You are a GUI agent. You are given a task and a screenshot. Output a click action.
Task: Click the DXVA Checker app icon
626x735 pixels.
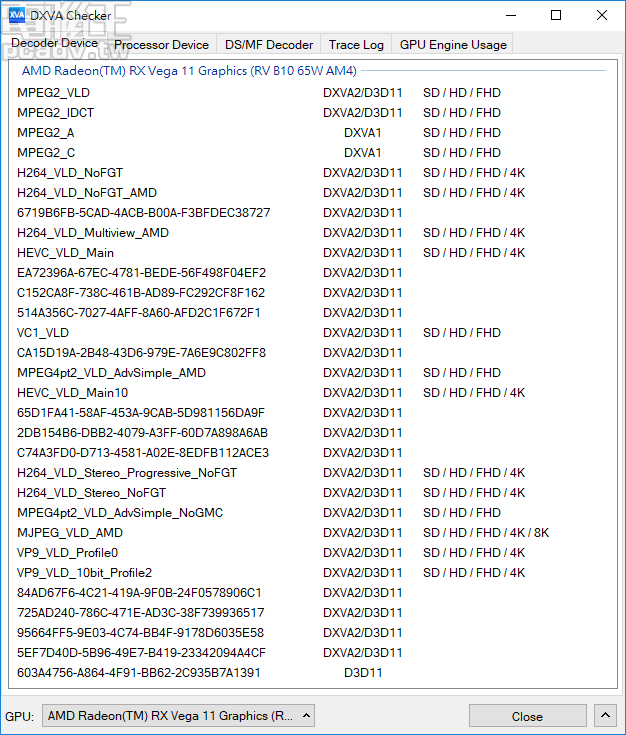click(16, 15)
